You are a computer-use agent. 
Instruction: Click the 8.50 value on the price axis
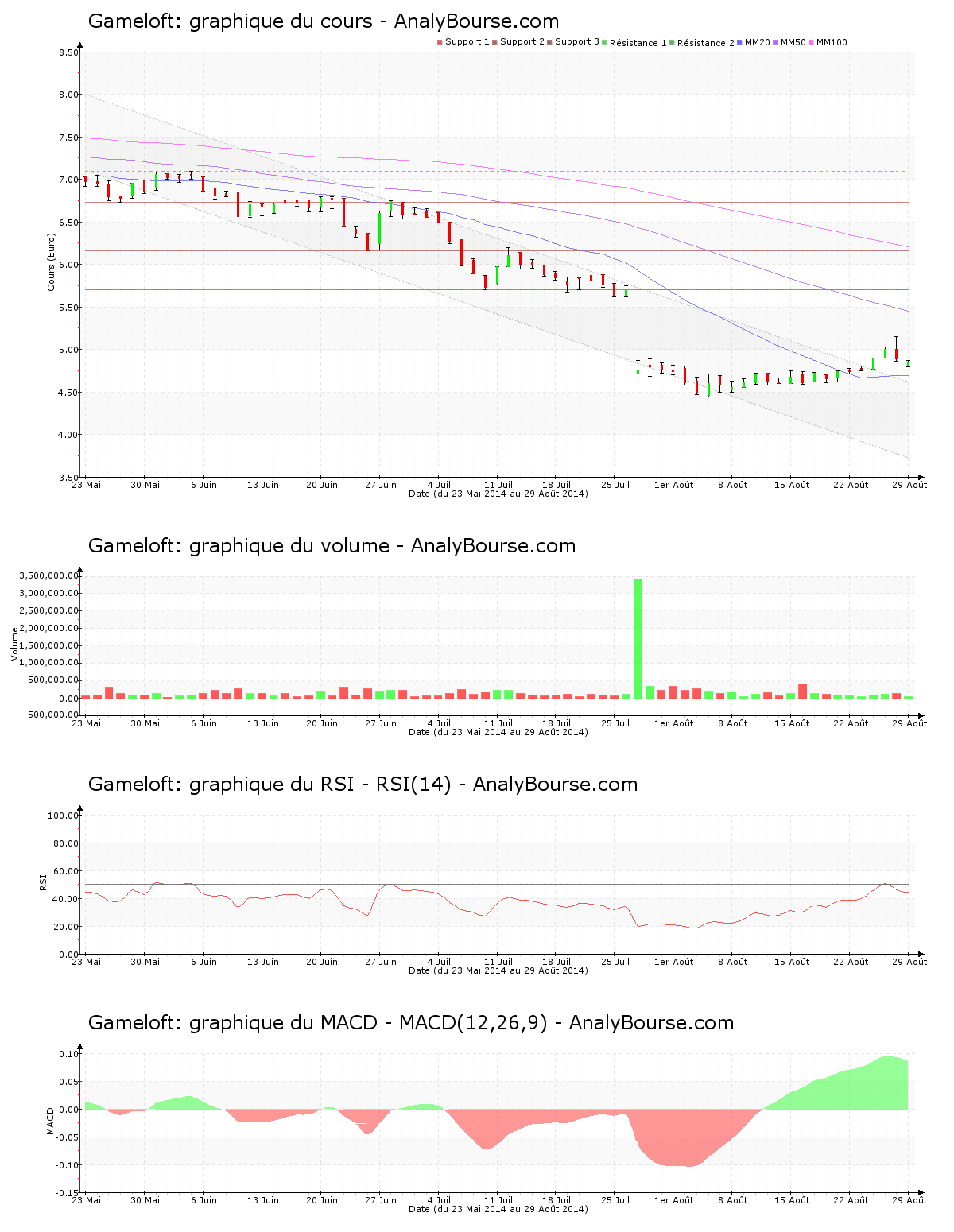(68, 52)
